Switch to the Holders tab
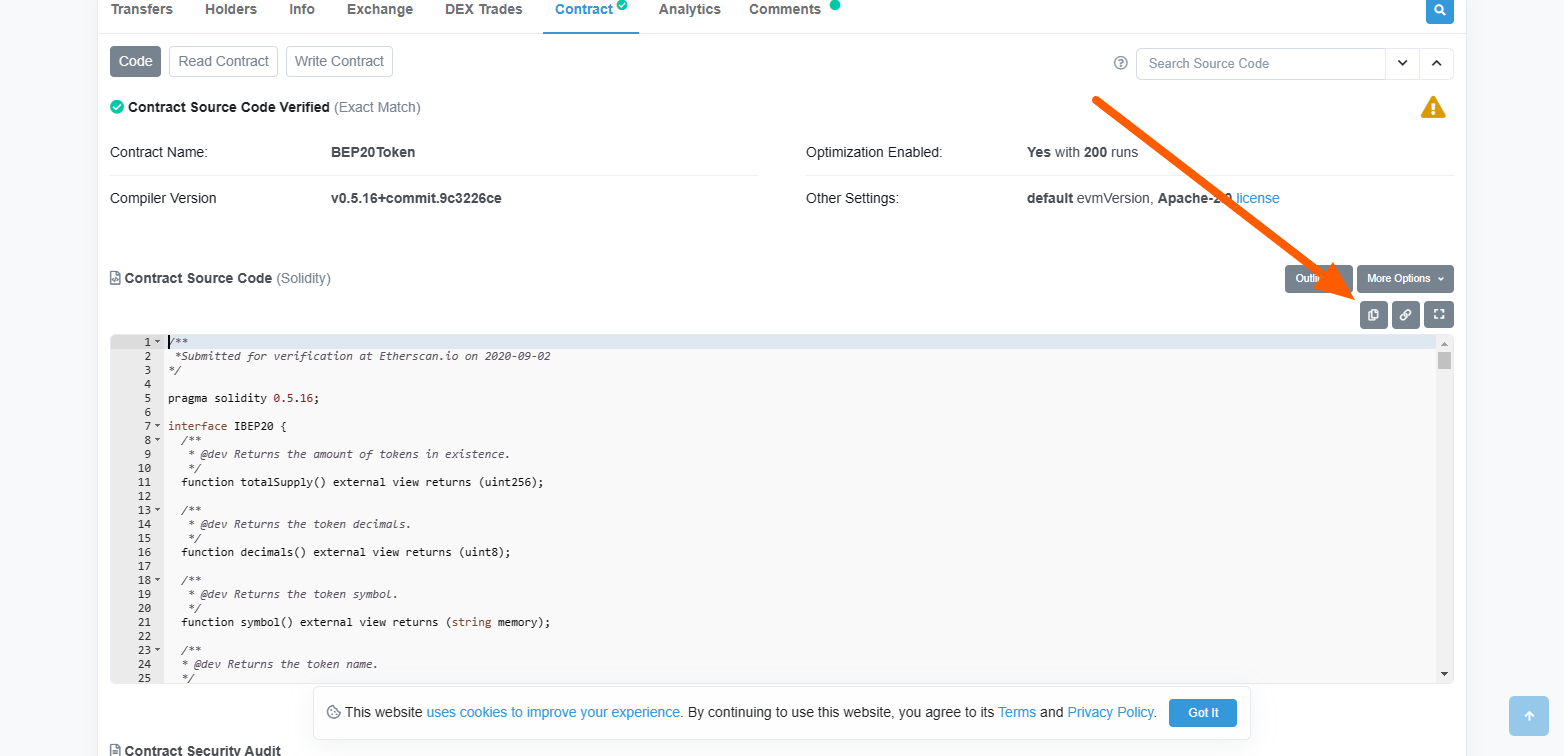The image size is (1564, 756). (x=231, y=9)
